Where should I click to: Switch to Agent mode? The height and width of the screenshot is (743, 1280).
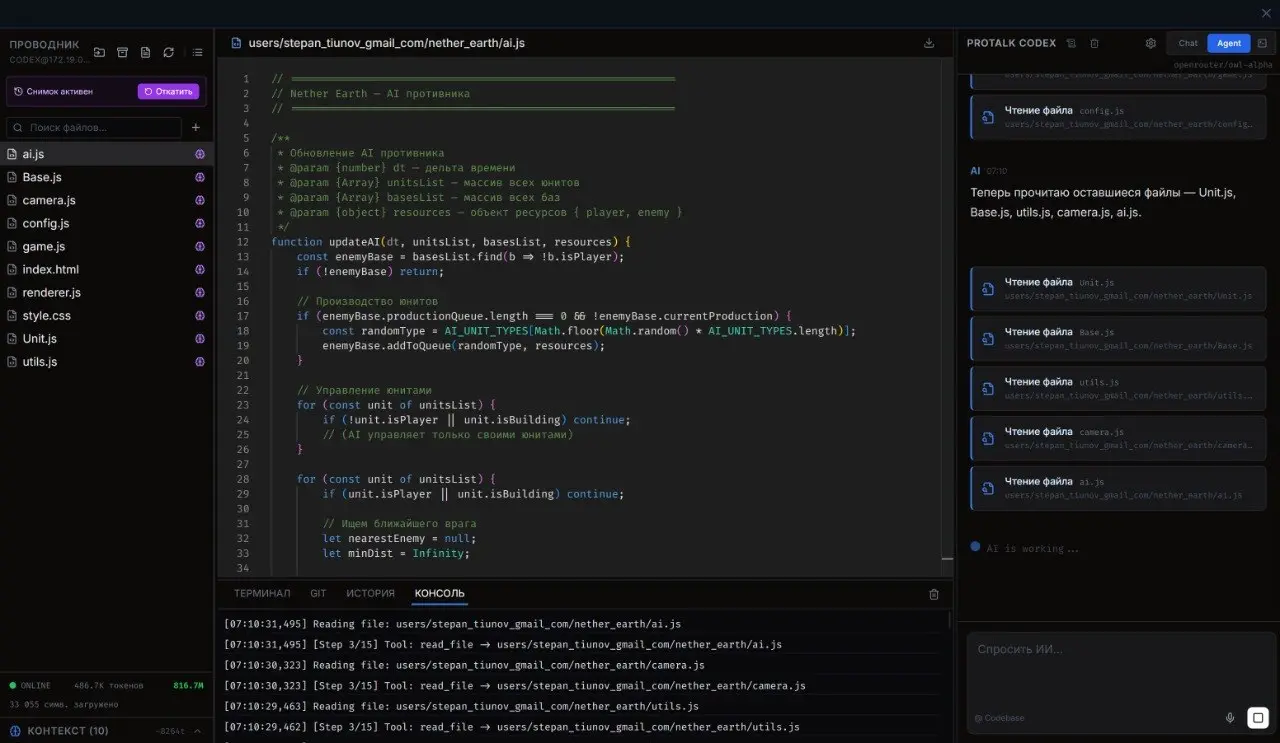(x=1229, y=43)
